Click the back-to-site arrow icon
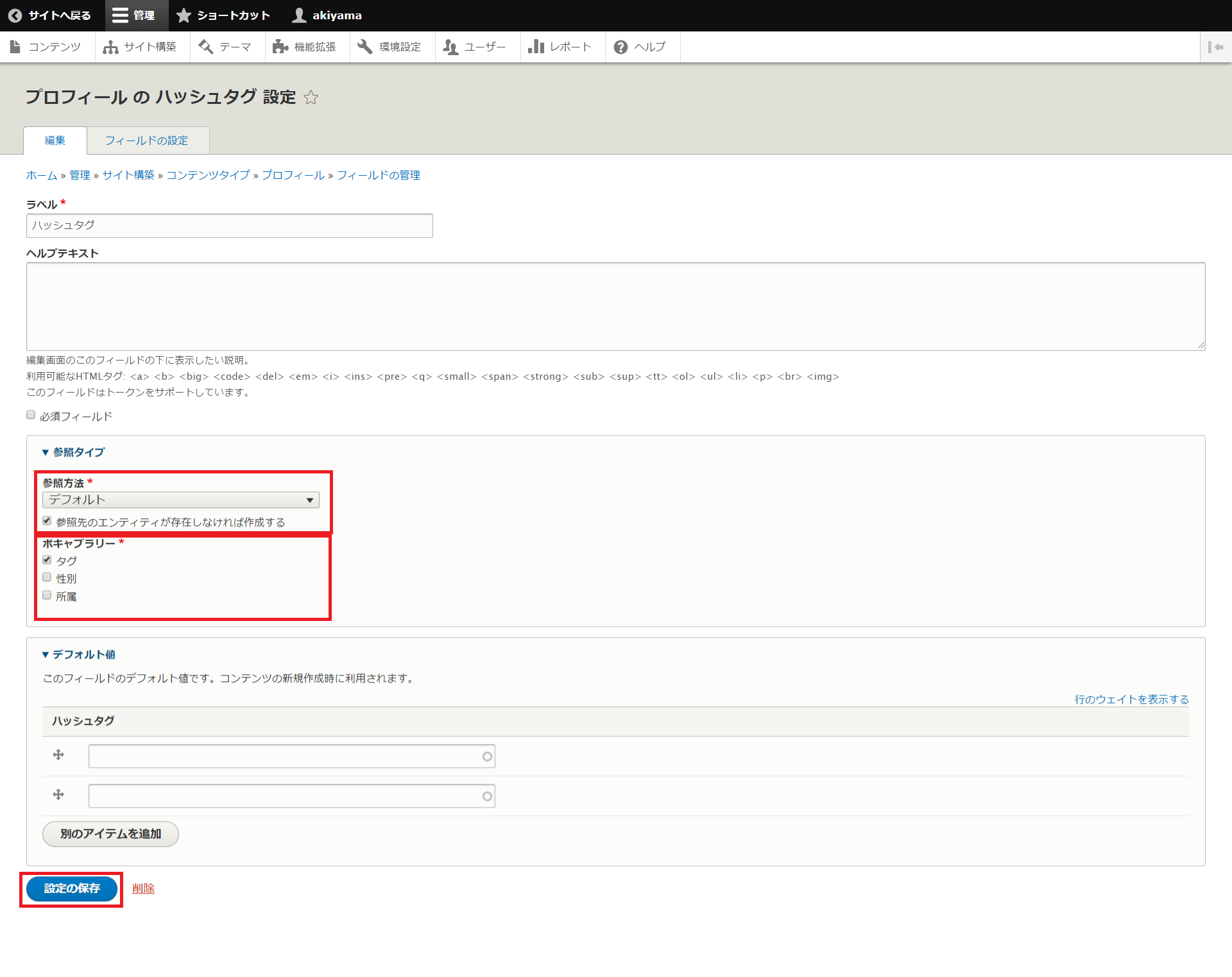 (15, 15)
